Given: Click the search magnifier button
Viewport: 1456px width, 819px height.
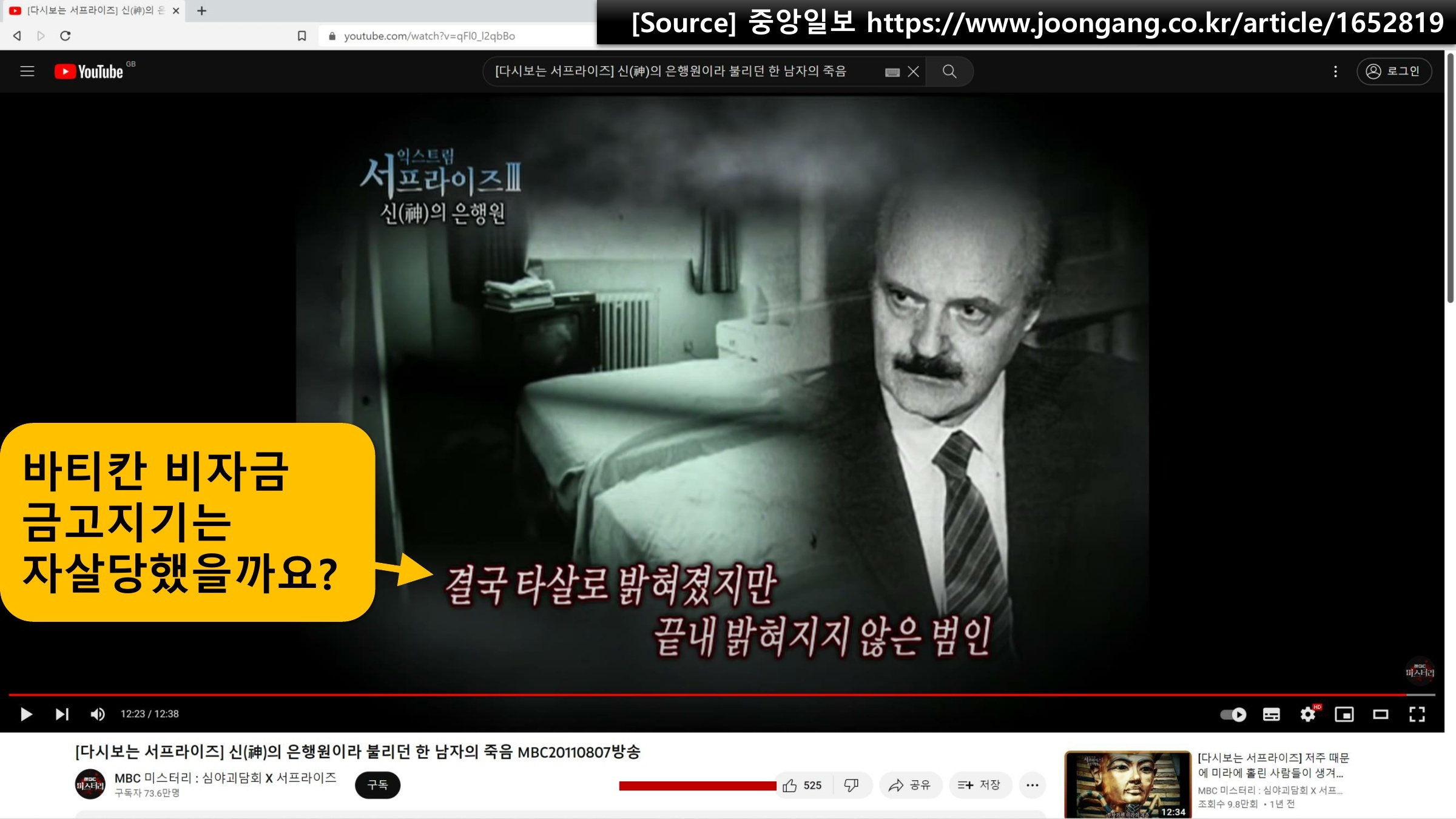Looking at the screenshot, I should click(x=949, y=72).
